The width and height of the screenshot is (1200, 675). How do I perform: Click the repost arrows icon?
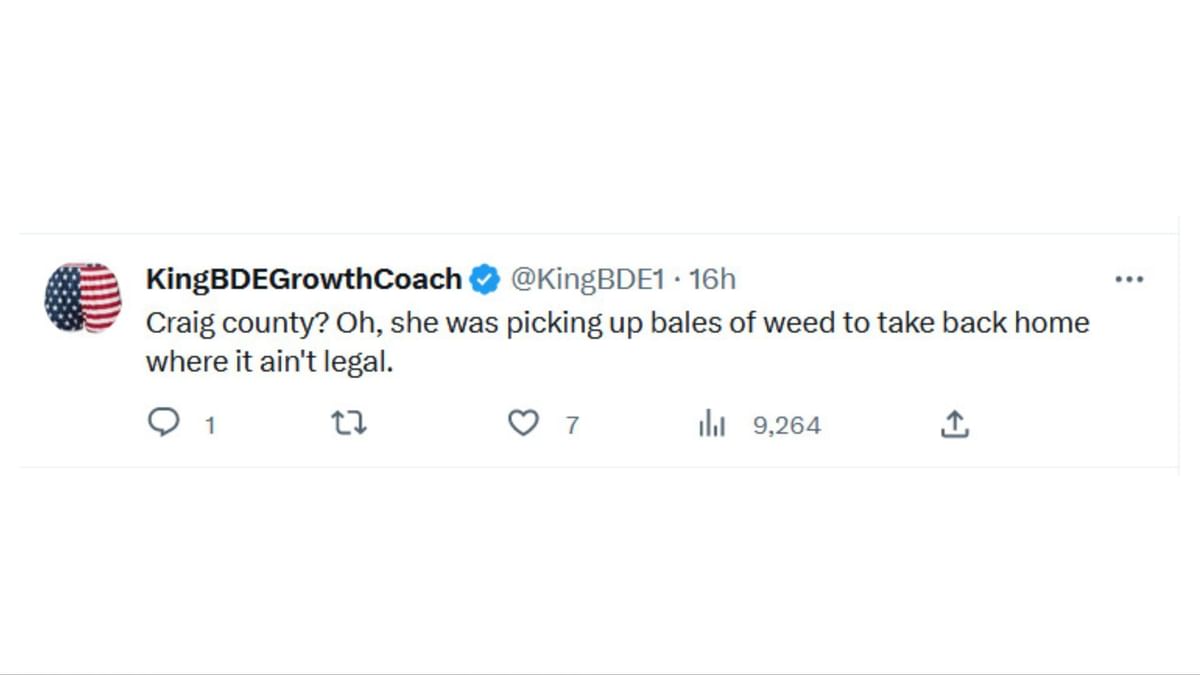click(349, 425)
